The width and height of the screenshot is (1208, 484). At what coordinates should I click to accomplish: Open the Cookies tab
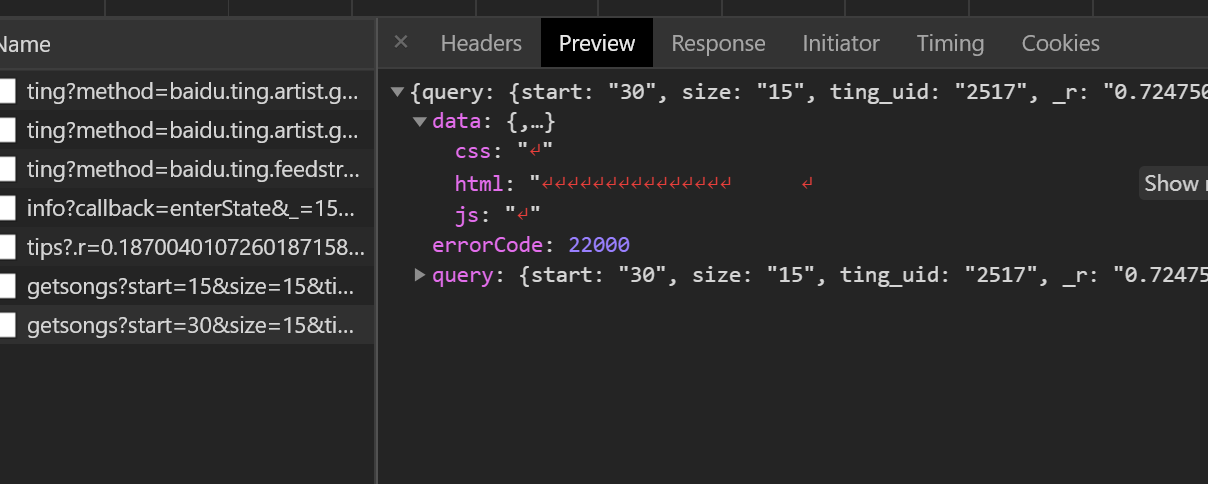pos(1060,43)
